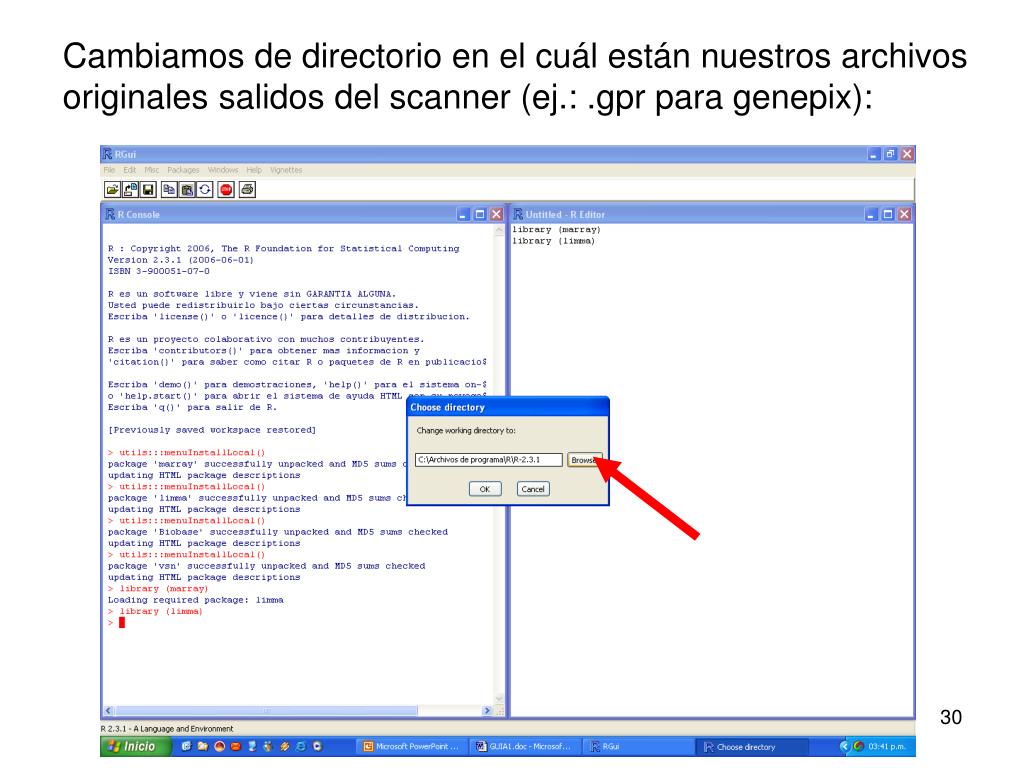Open the Windows menu
The width and height of the screenshot is (1024, 768).
pos(223,170)
